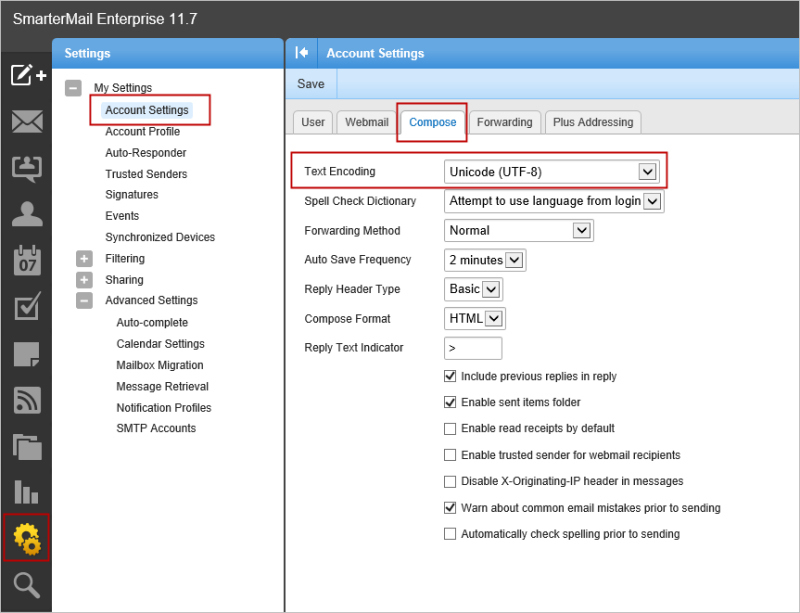The height and width of the screenshot is (613, 800).
Task: Open the mail envelope icon in sidebar
Action: click(27, 122)
